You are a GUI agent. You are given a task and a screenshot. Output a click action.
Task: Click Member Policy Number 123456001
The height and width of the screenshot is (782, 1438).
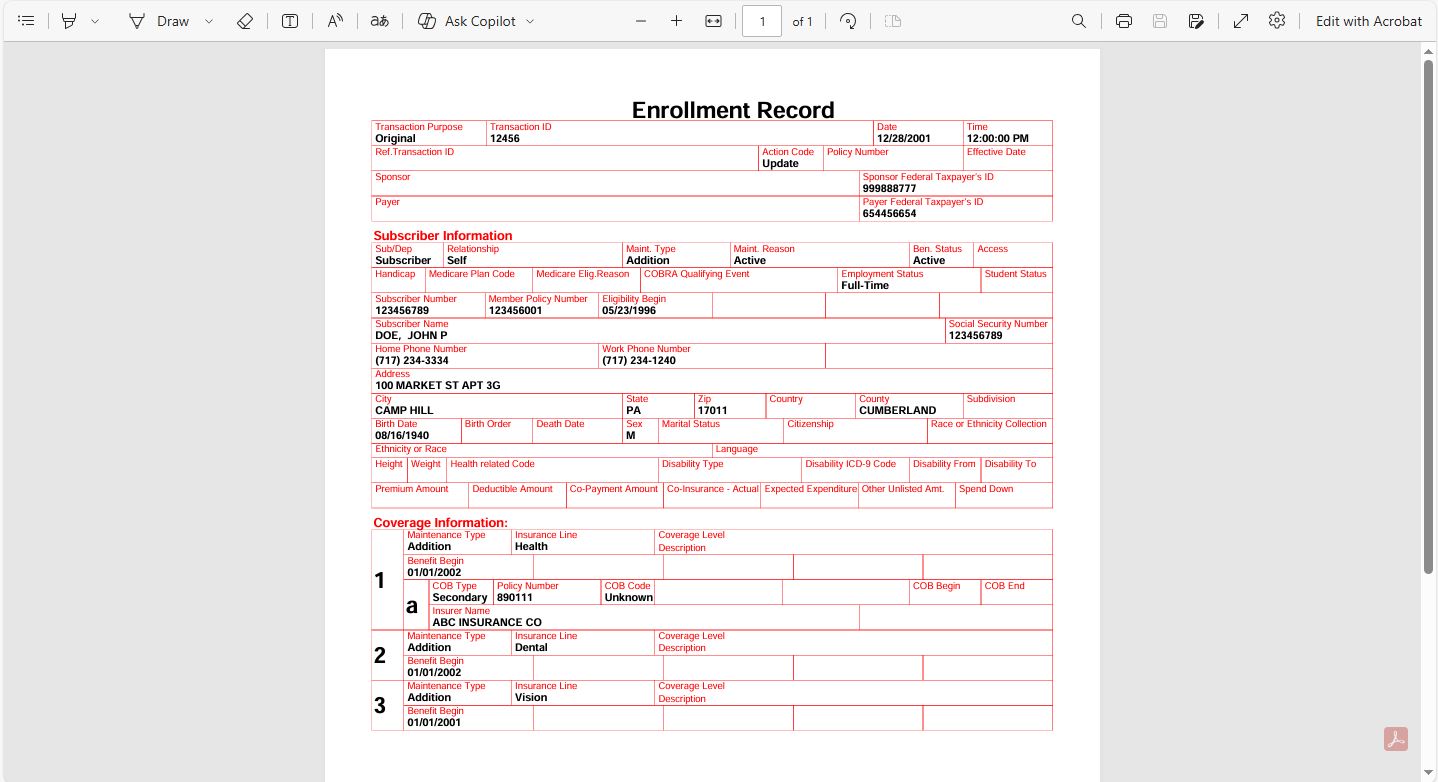coord(515,311)
